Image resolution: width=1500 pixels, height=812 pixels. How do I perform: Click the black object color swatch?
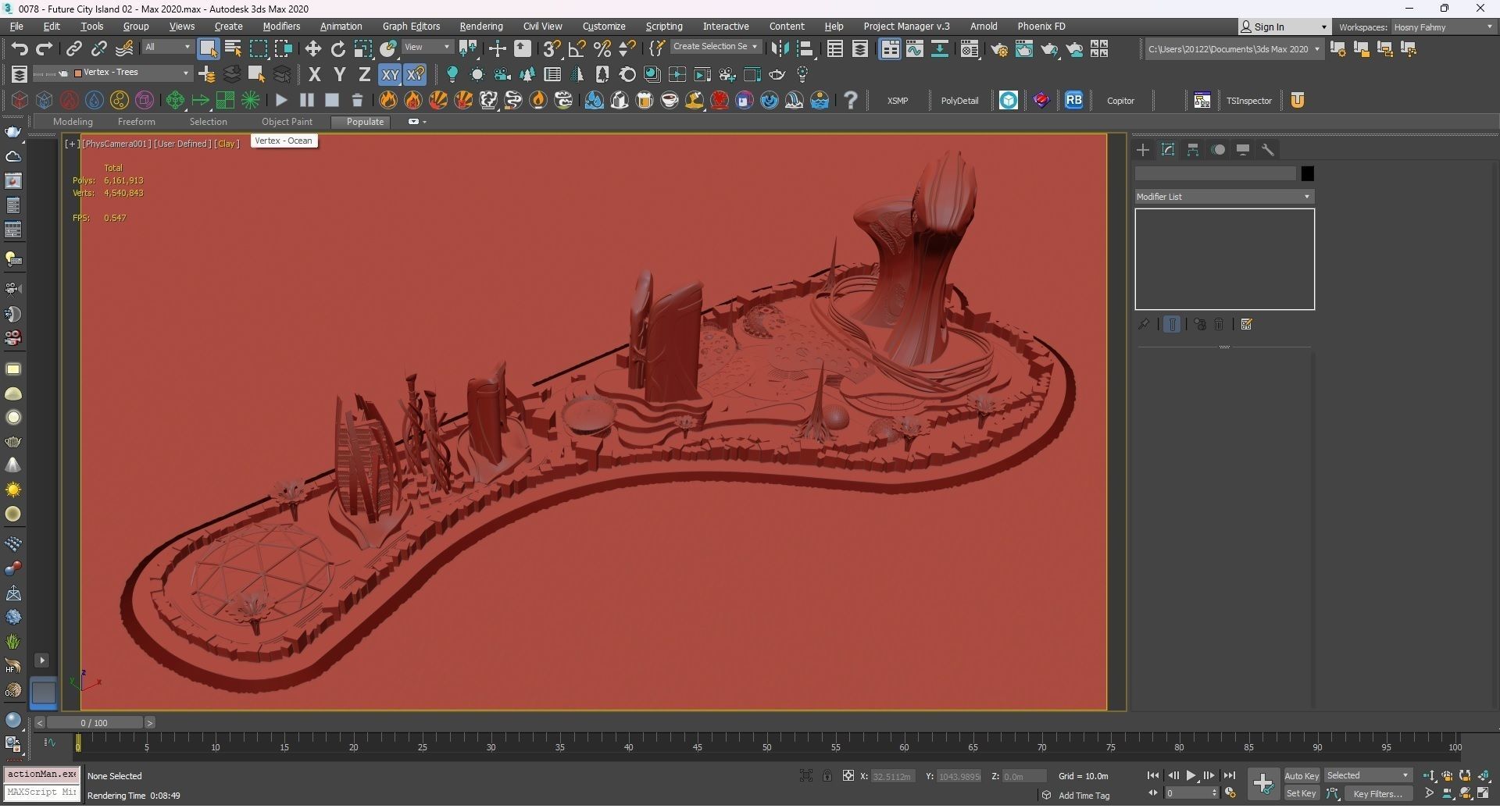[x=1307, y=173]
